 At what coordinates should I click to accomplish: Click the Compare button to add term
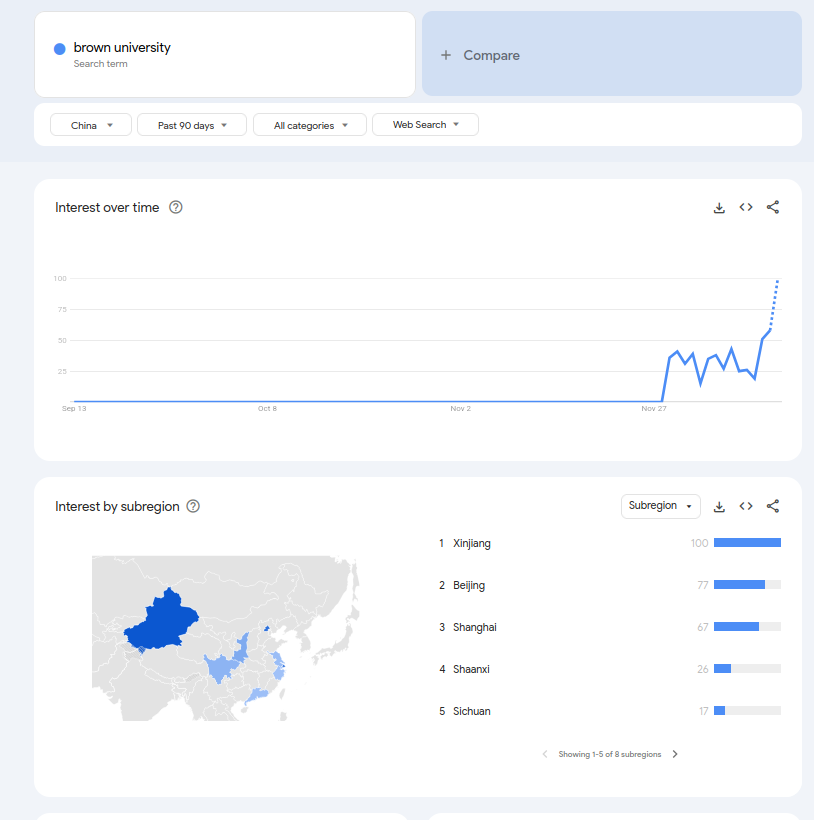(x=612, y=54)
